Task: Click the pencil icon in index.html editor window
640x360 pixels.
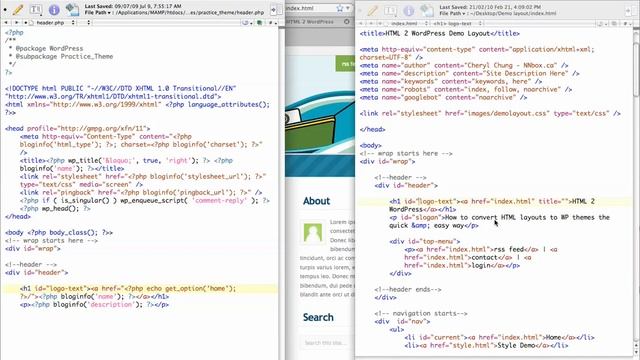Action: coord(372,11)
